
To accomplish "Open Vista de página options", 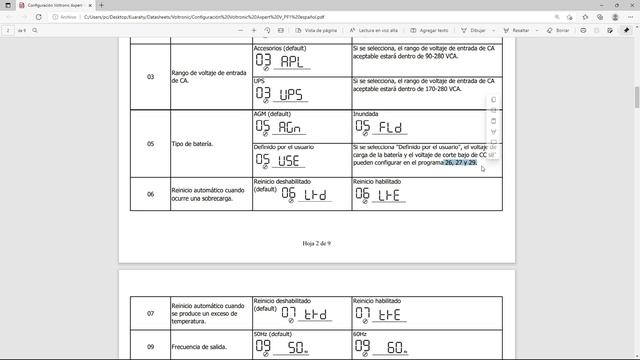I will tap(316, 30).
